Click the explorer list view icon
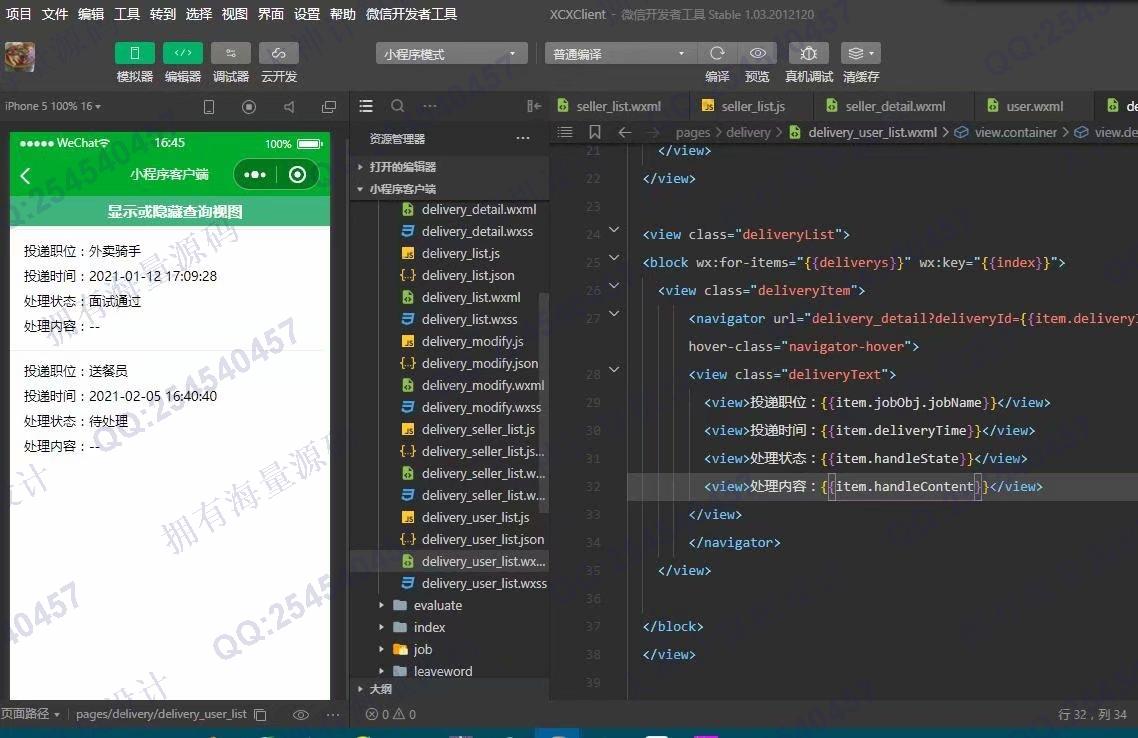This screenshot has height=738, width=1138. point(366,106)
